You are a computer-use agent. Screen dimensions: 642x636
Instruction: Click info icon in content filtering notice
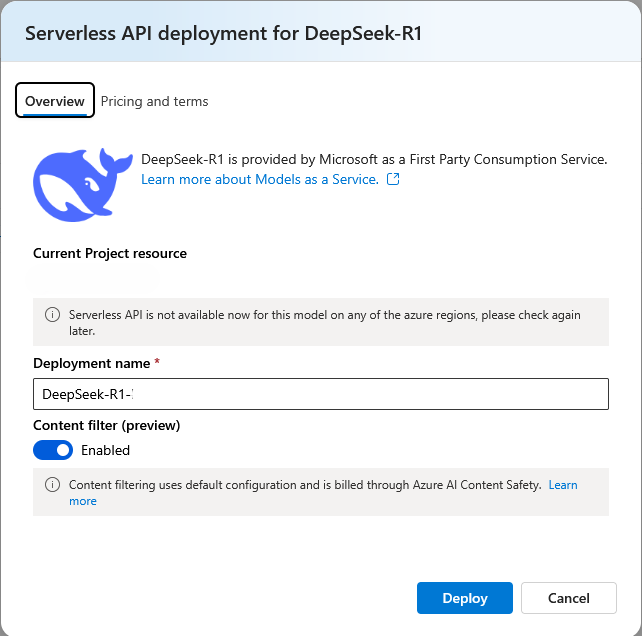[x=52, y=484]
